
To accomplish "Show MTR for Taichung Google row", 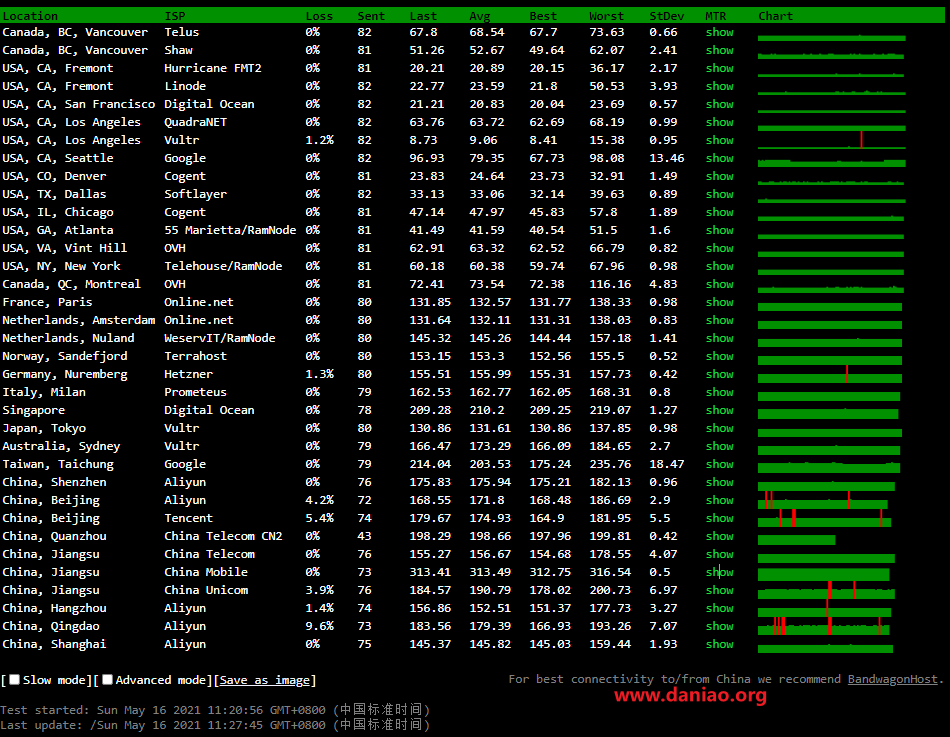I will click(x=720, y=464).
